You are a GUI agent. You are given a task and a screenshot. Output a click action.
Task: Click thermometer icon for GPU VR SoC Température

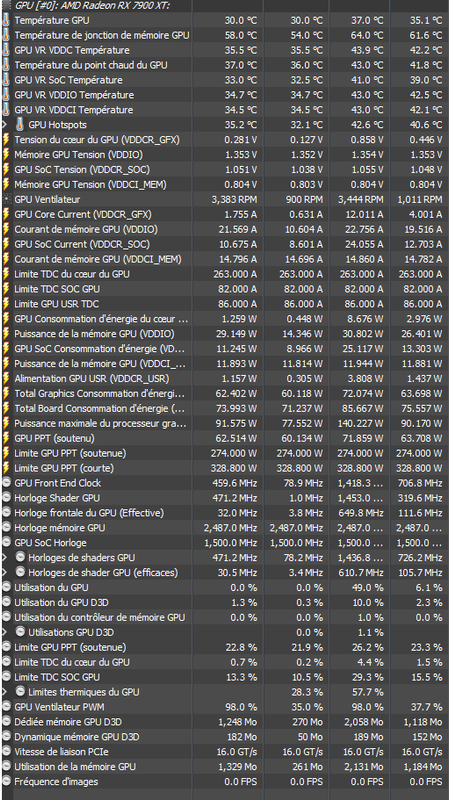coord(6,80)
